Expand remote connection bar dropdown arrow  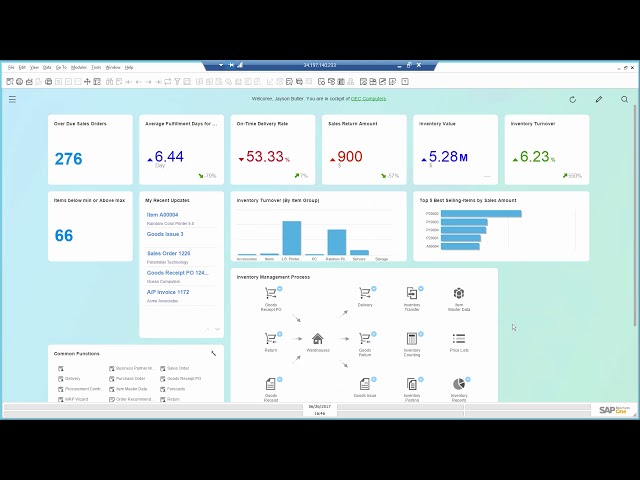tap(221, 65)
